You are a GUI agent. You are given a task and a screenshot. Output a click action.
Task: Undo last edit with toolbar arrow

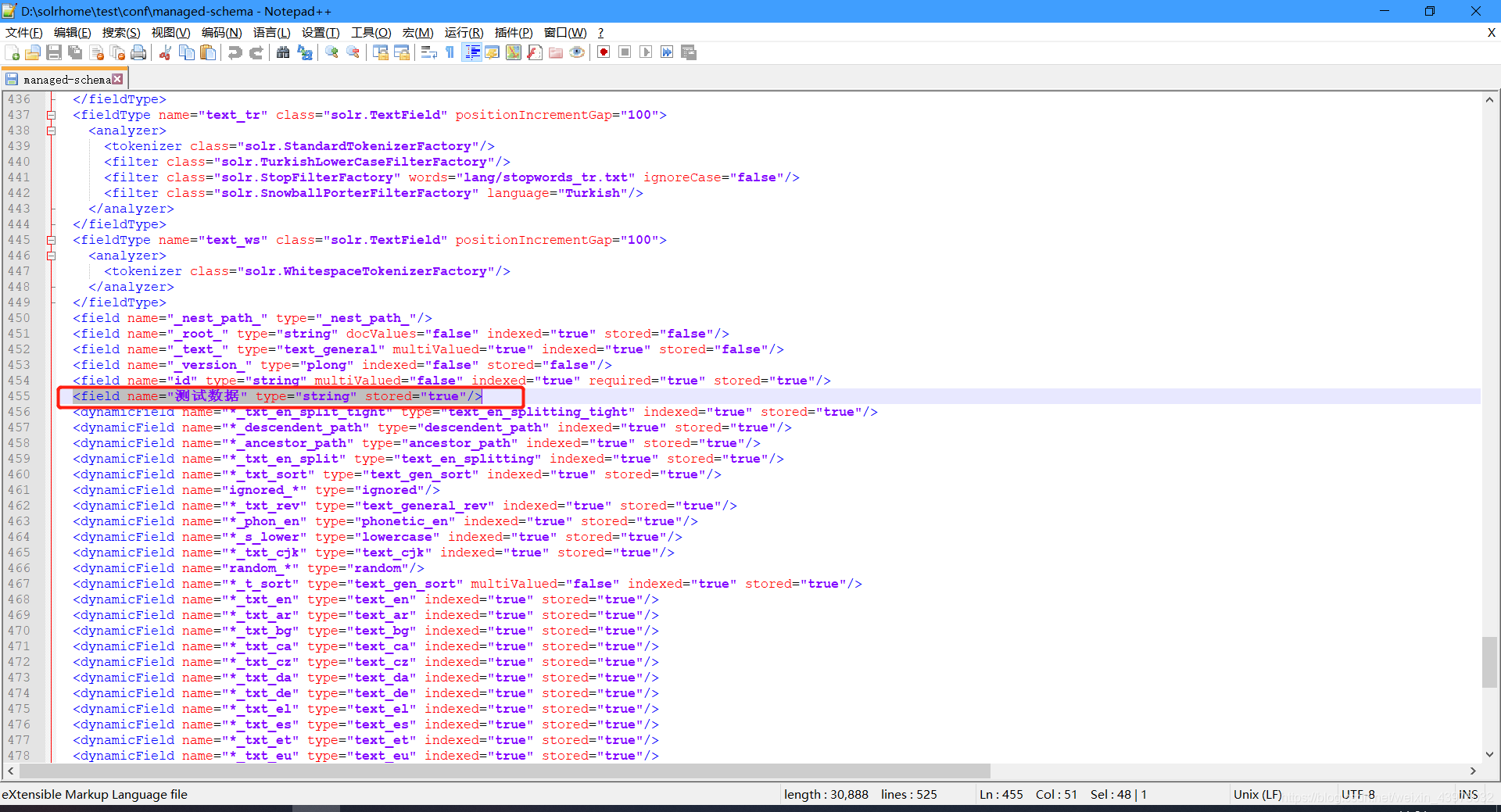point(235,52)
